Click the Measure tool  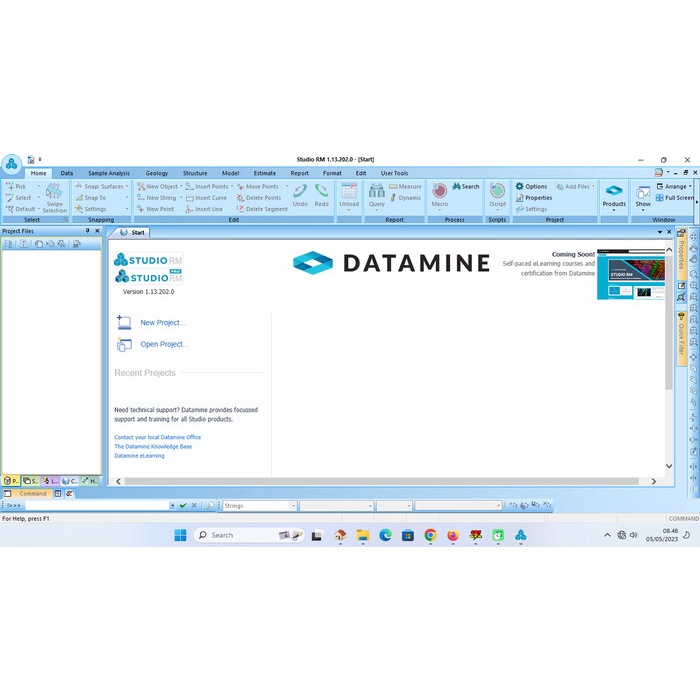405,186
